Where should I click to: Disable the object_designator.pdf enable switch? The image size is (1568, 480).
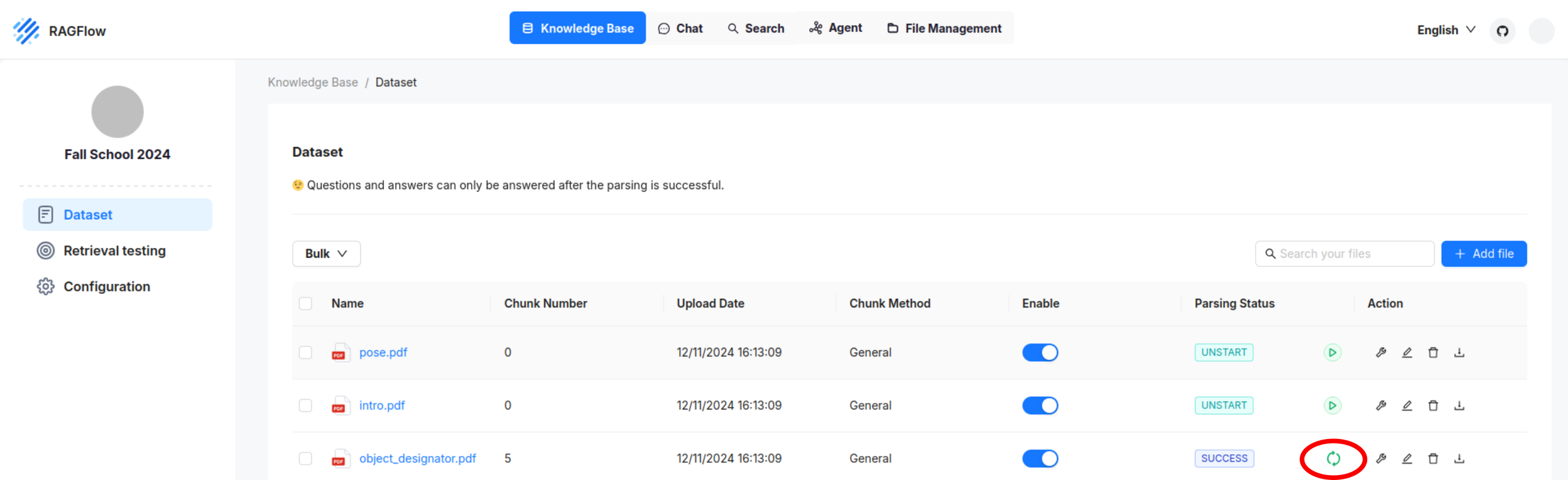(x=1040, y=459)
